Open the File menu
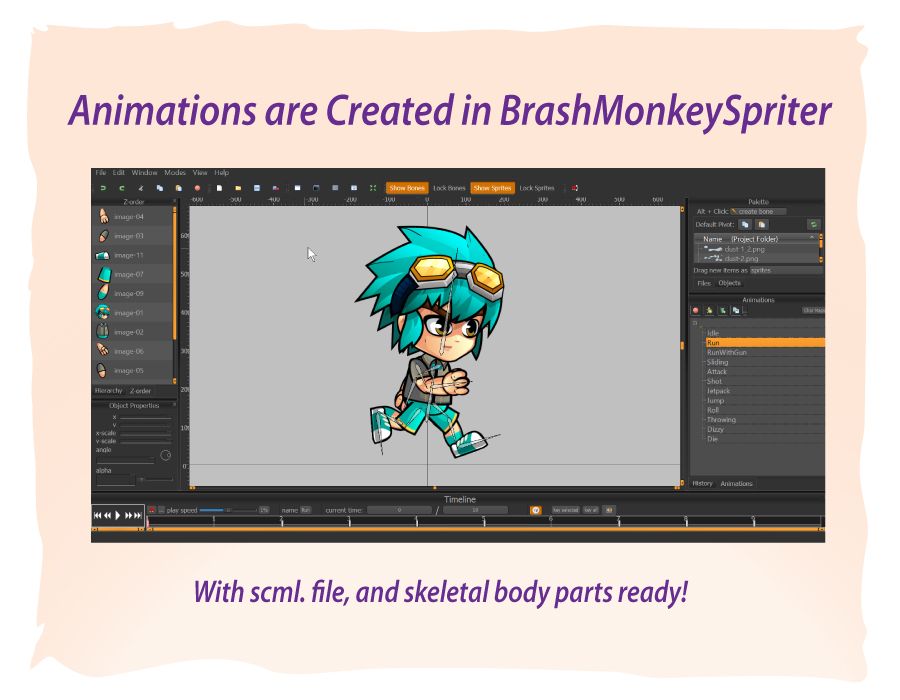This screenshot has height=700, width=900. pos(101,173)
